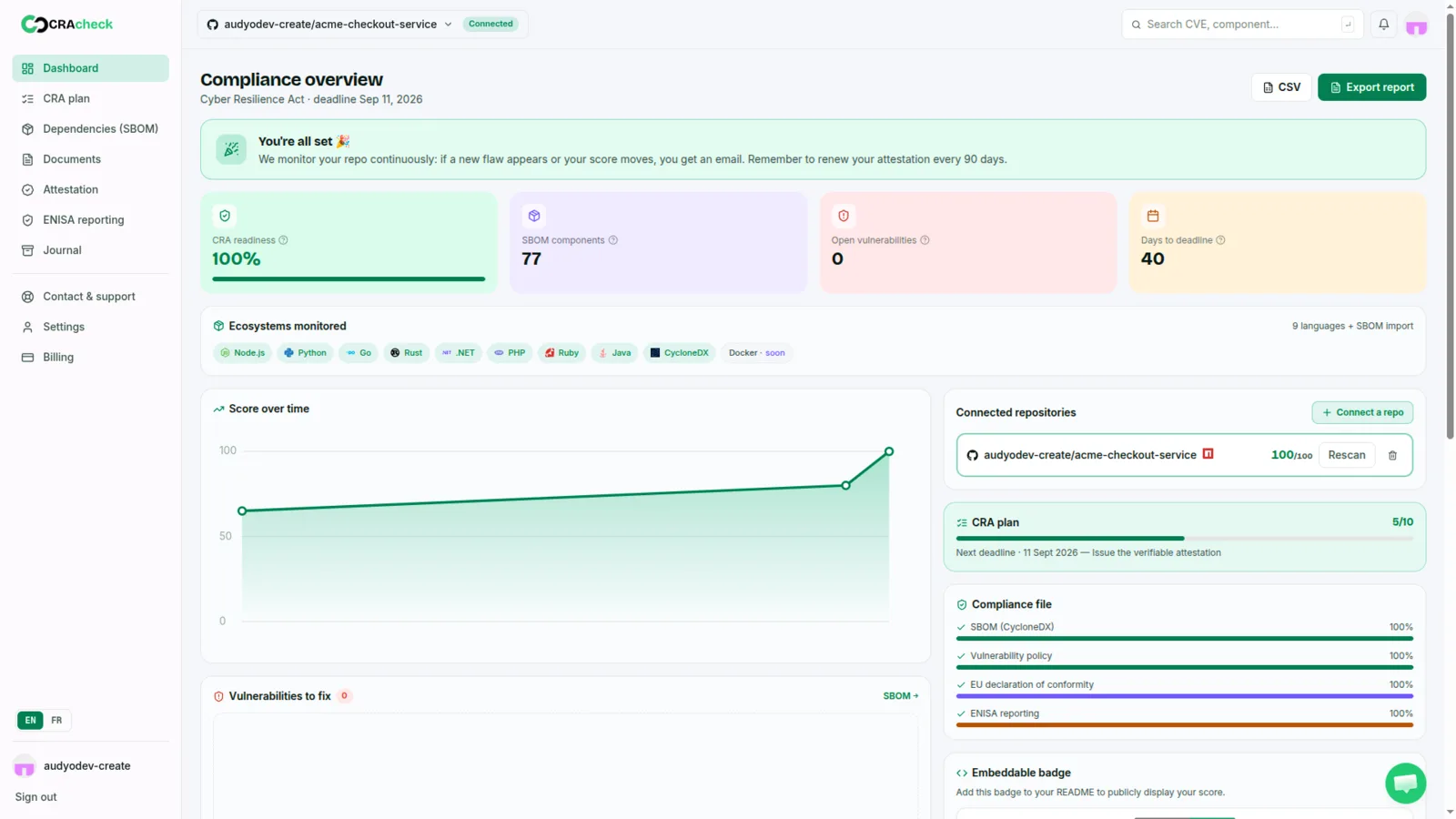Image resolution: width=1456 pixels, height=819 pixels.
Task: Focus the Search CVE, component field
Action: point(1242,25)
